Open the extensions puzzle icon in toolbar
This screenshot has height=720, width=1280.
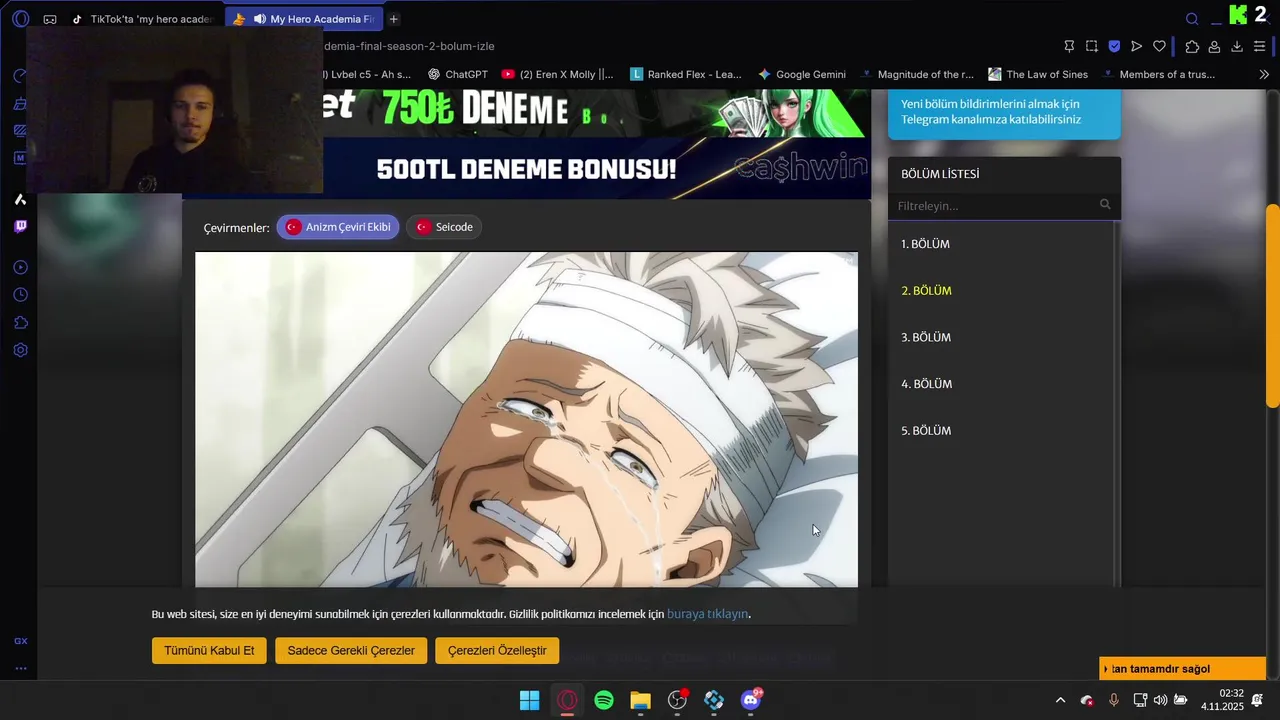pyautogui.click(x=1192, y=46)
